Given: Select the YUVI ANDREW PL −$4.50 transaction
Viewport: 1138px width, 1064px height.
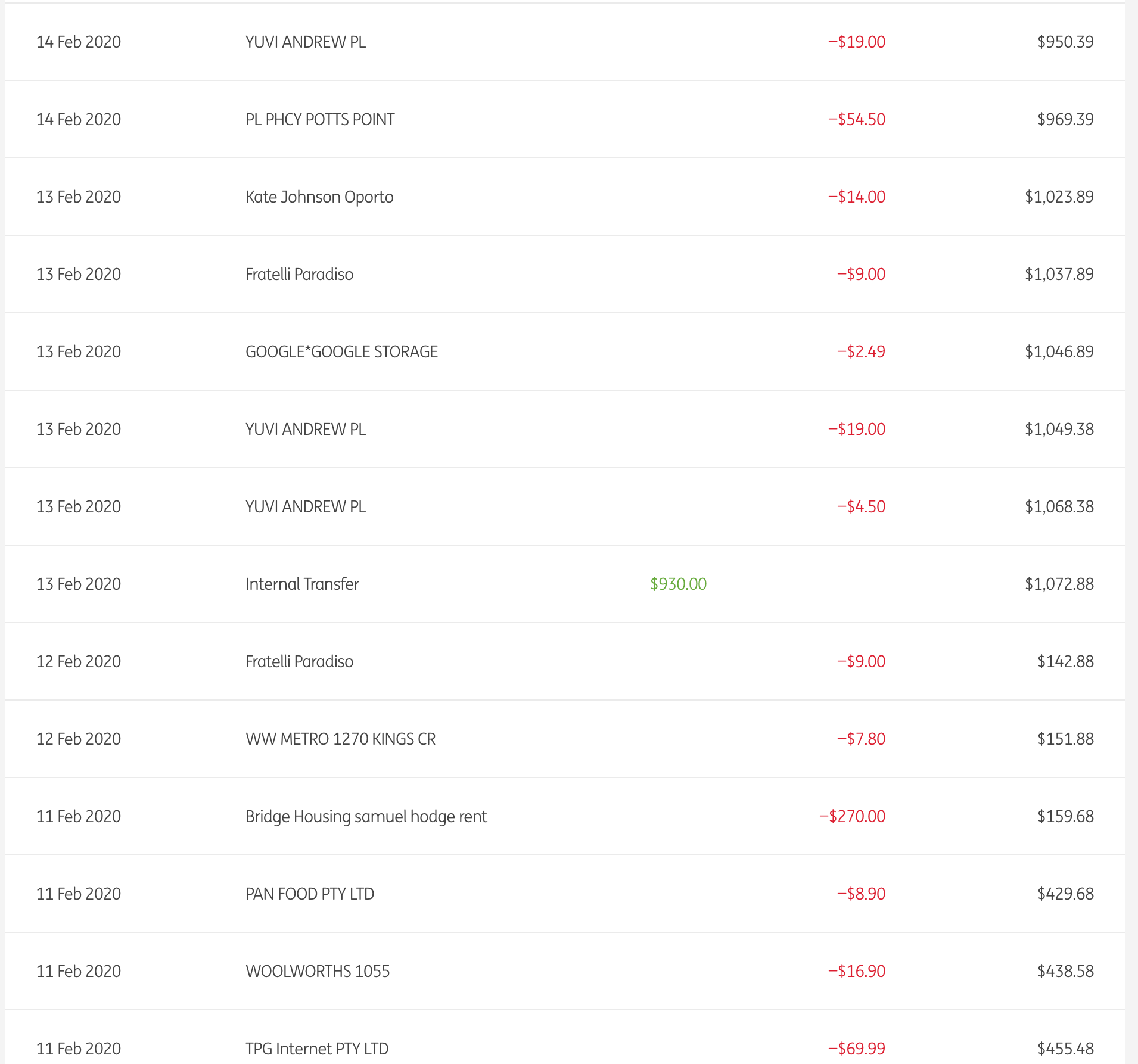Looking at the screenshot, I should point(306,506).
